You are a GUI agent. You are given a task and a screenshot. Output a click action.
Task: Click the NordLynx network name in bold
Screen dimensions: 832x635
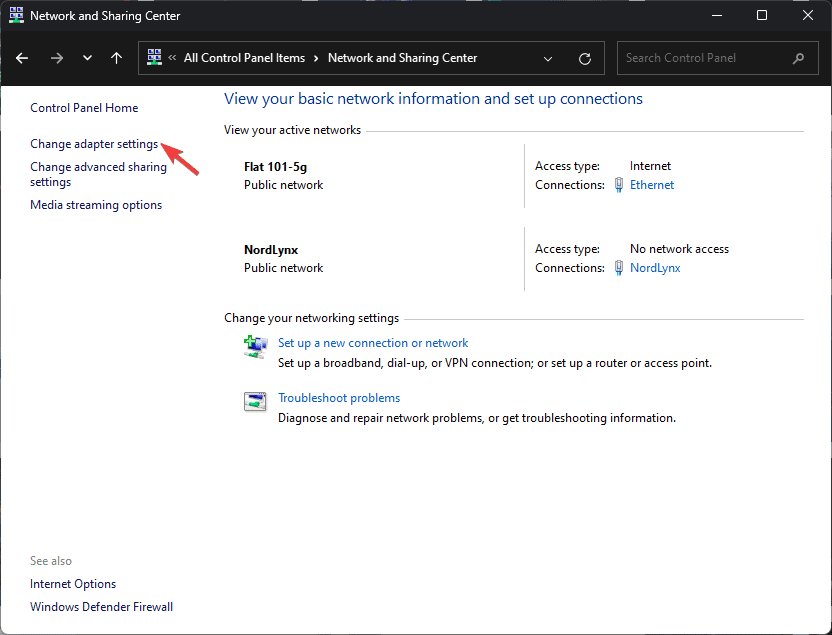(271, 249)
